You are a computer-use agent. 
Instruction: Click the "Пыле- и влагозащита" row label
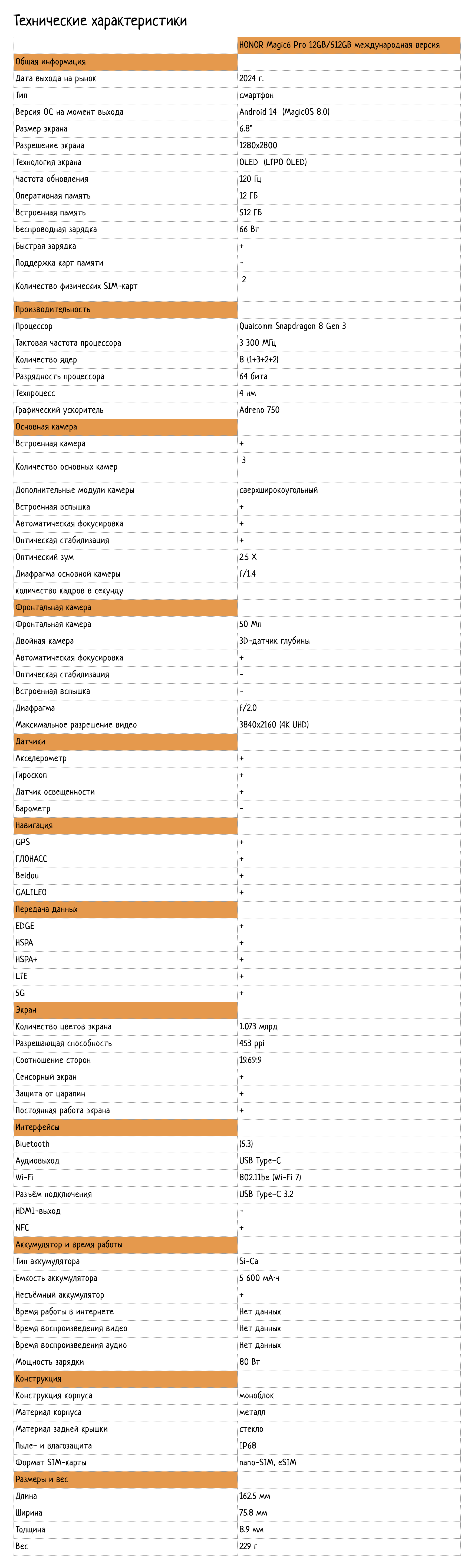[x=54, y=1446]
